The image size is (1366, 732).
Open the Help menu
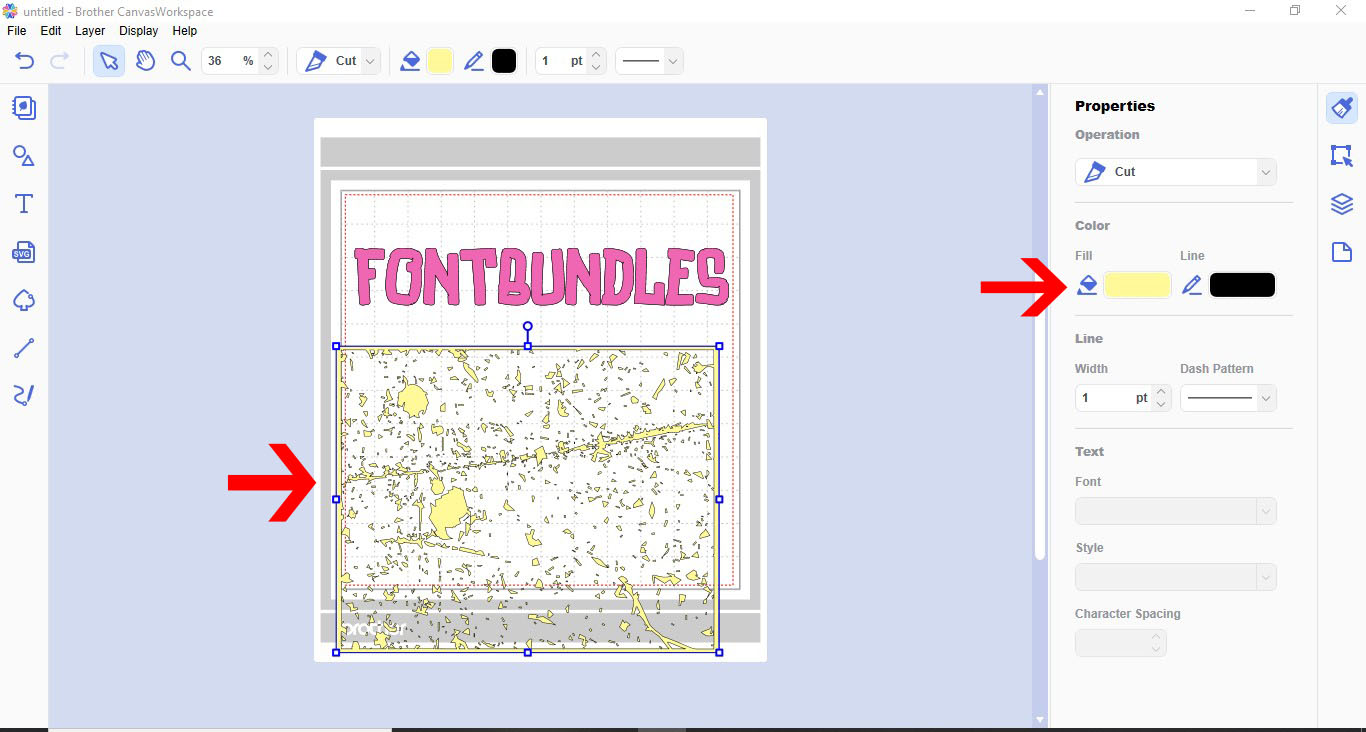click(185, 31)
